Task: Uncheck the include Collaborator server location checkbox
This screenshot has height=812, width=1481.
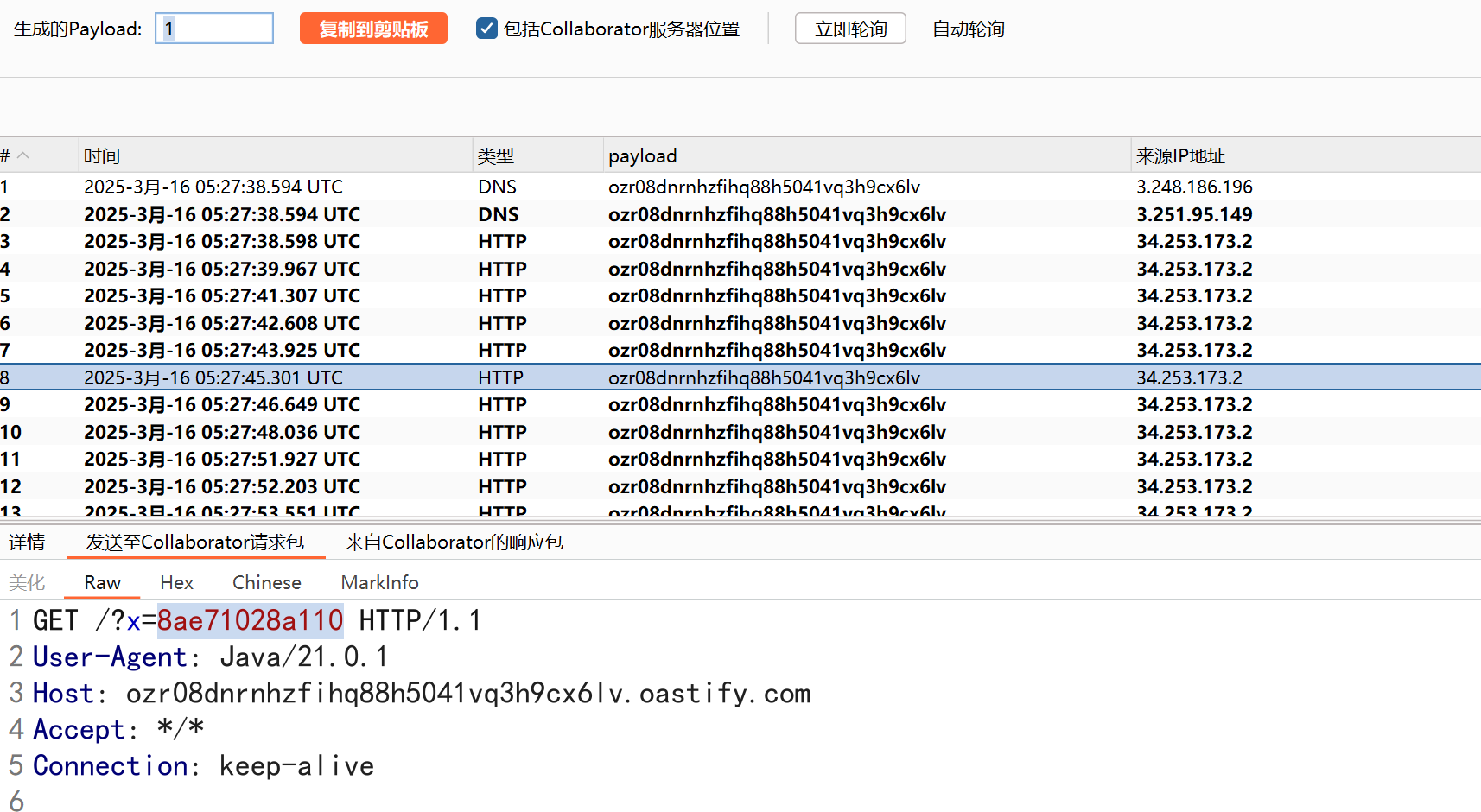Action: coord(486,29)
